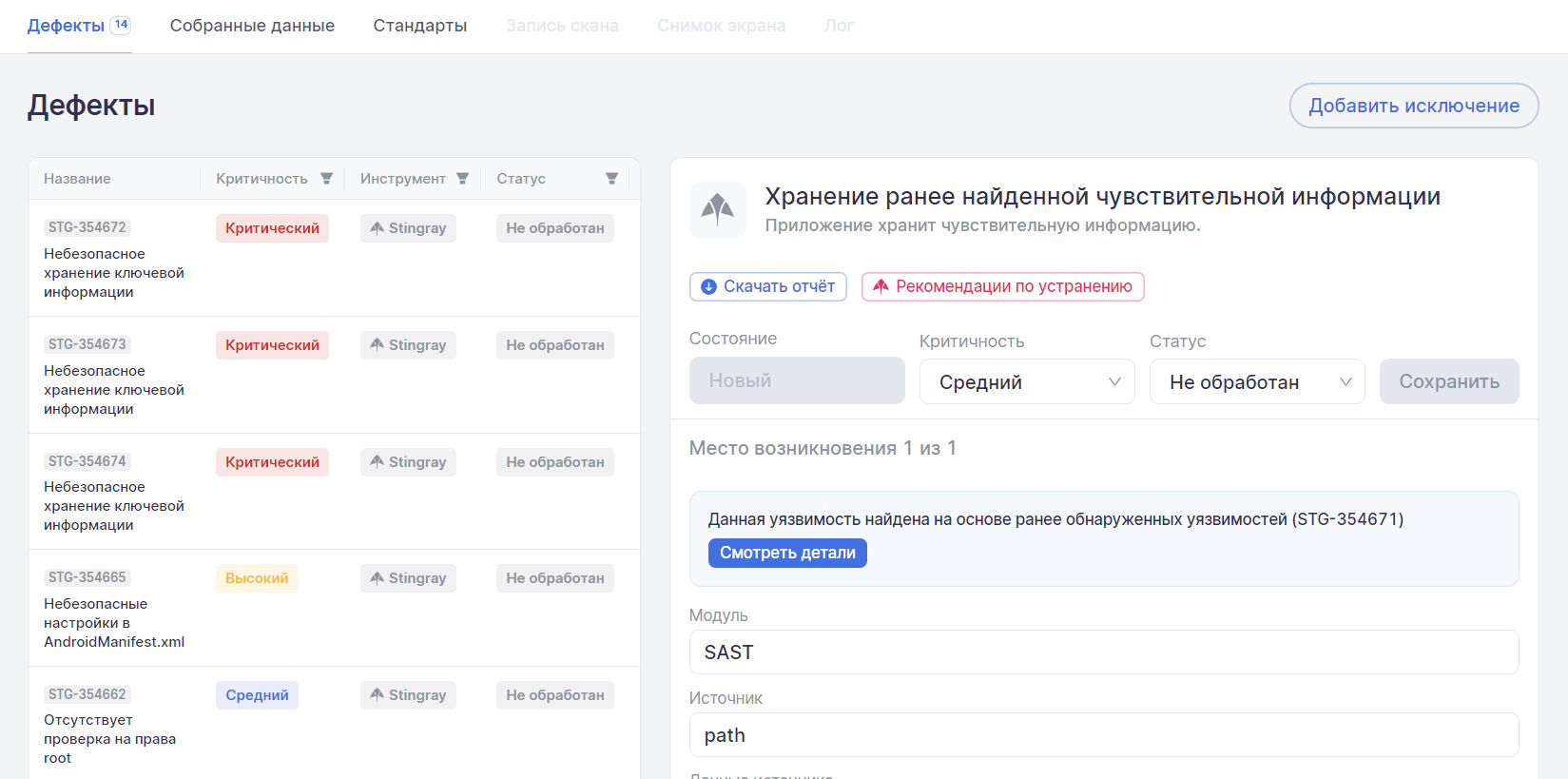
Task: Click the Stingray icon in Рекомендации по устранению
Action: 881,286
